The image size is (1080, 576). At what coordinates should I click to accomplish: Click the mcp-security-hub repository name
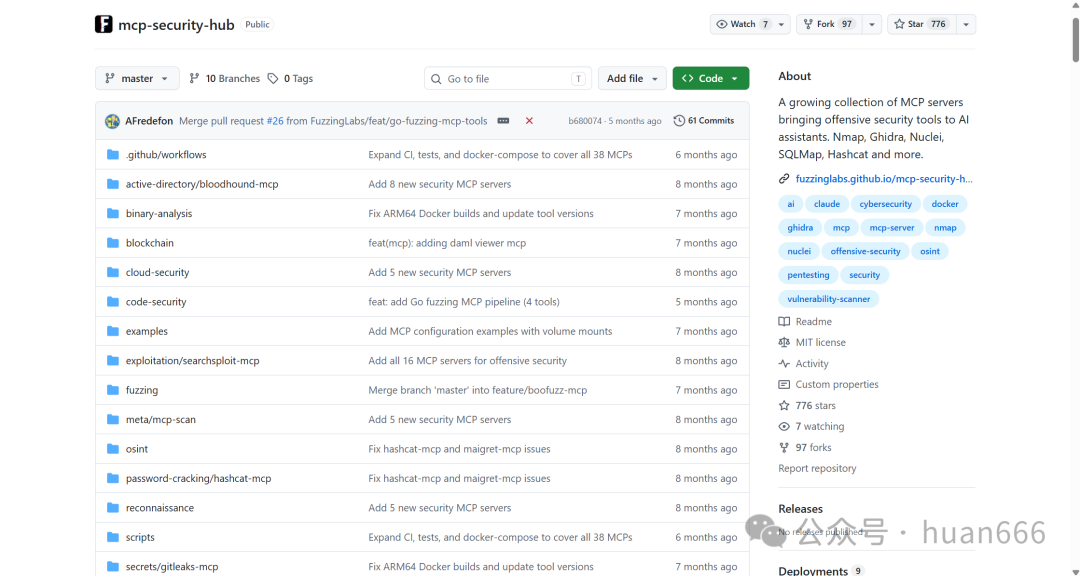point(176,25)
